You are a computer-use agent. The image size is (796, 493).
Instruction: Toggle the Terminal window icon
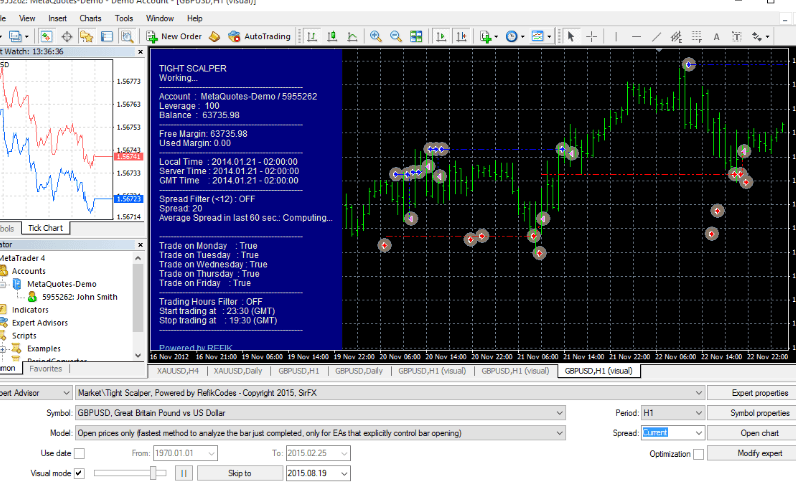tap(107, 37)
